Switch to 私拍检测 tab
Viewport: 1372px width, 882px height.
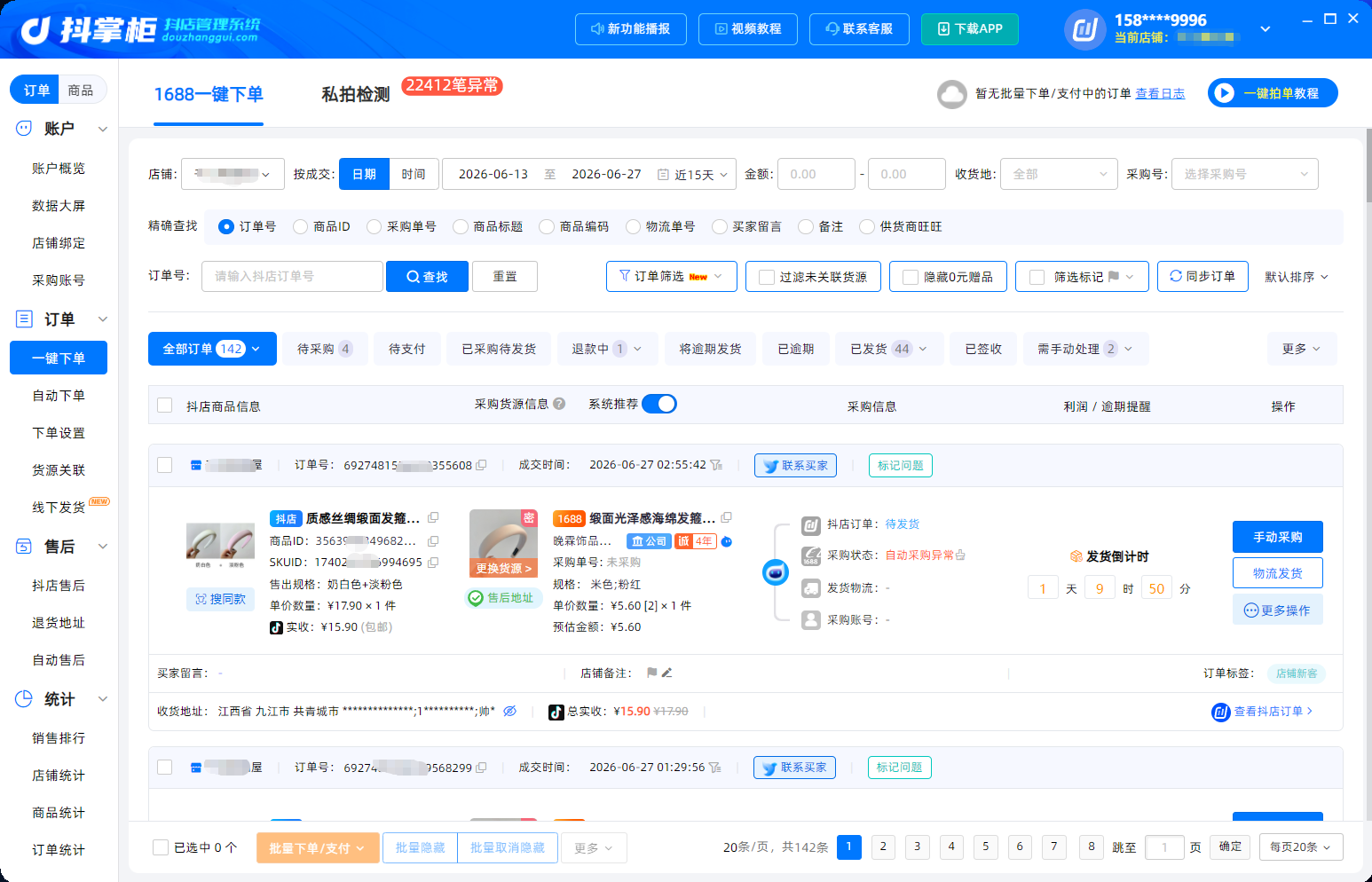[x=355, y=94]
